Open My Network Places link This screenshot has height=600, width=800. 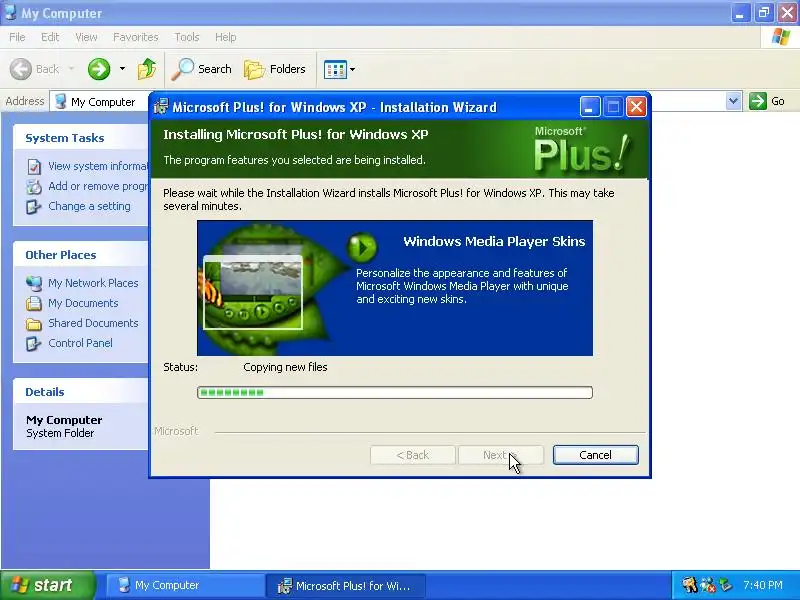[x=93, y=283]
